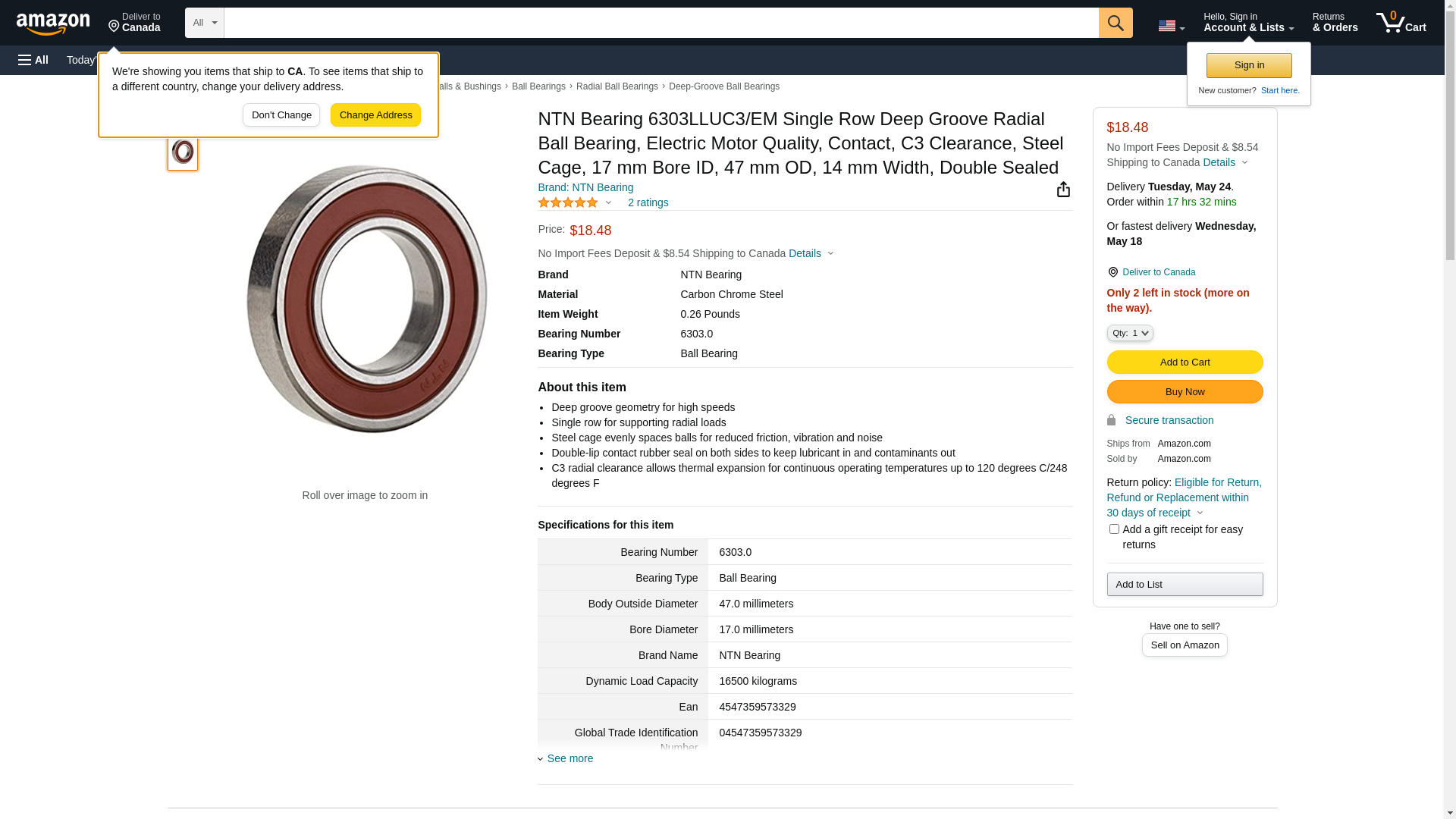Focus the Amazon search input field

[660, 23]
